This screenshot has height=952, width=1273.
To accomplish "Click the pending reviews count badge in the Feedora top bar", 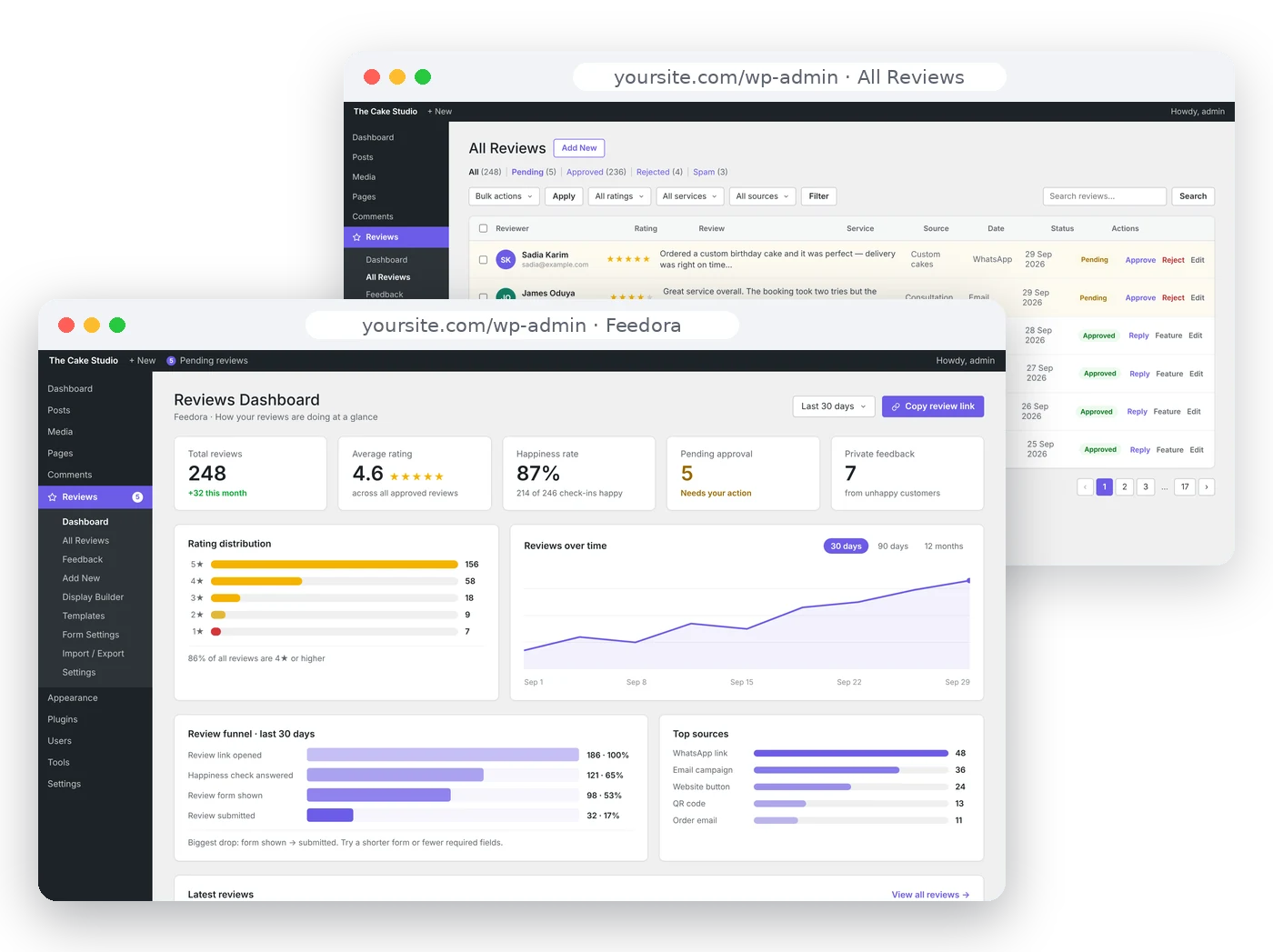I will [x=171, y=361].
